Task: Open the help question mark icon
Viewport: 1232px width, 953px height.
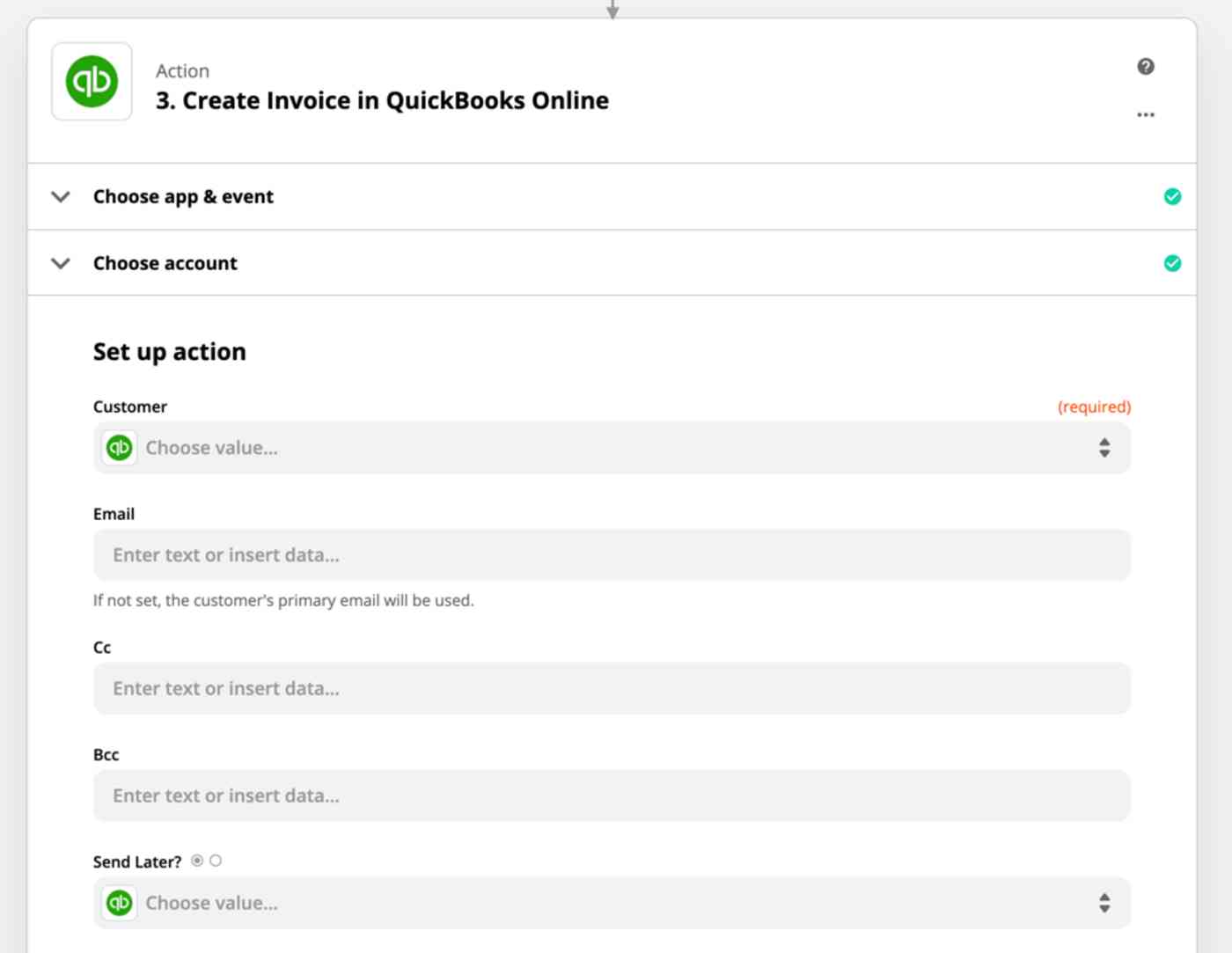Action: click(x=1145, y=67)
